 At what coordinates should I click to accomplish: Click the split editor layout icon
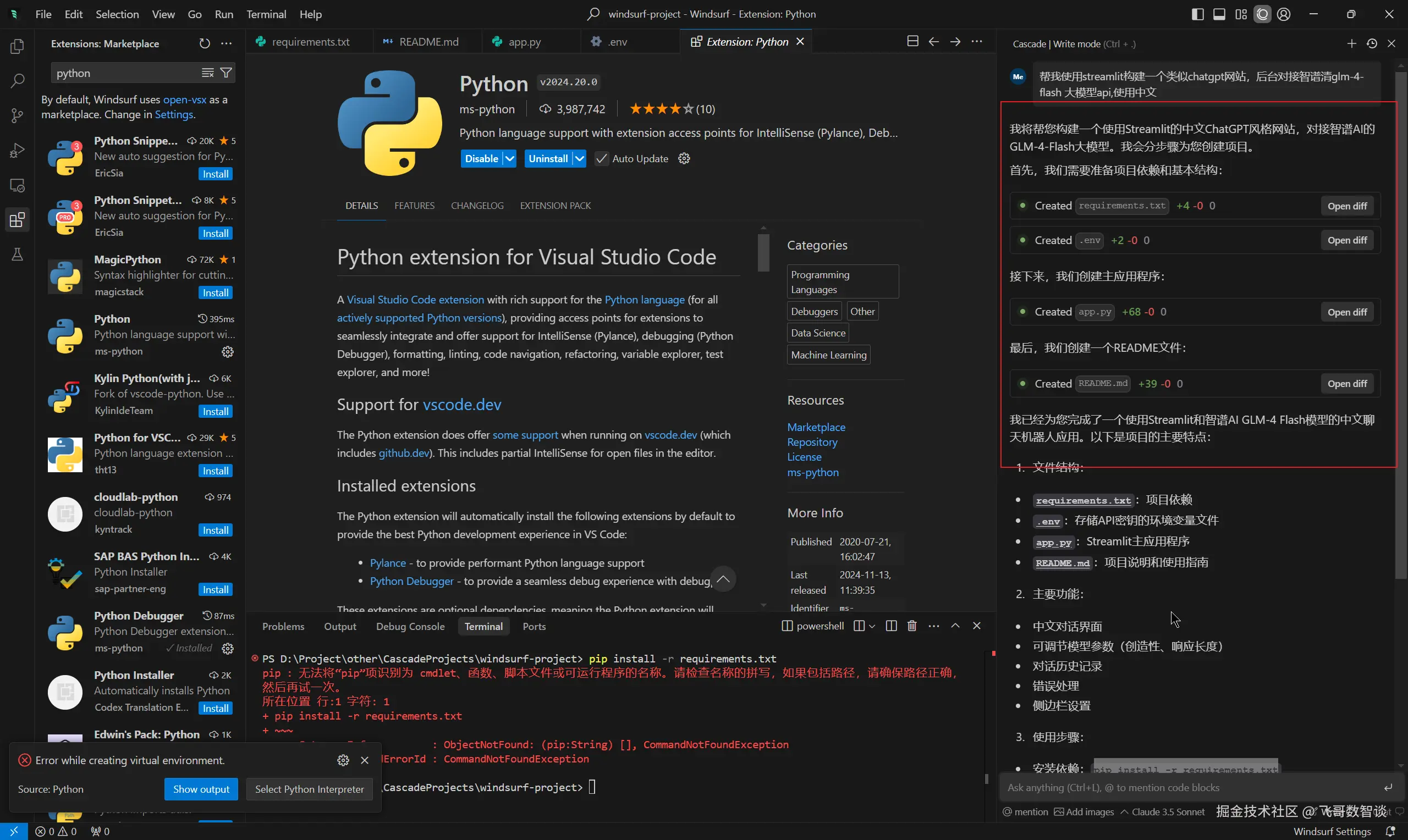click(912, 41)
